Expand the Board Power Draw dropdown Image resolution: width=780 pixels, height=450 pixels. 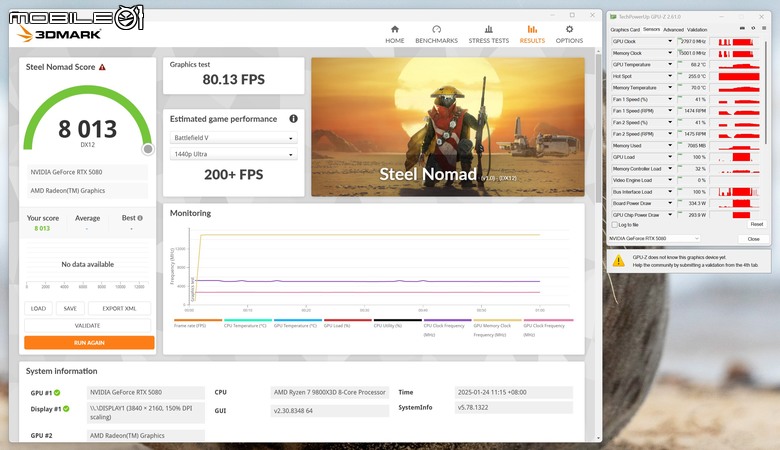[x=670, y=203]
